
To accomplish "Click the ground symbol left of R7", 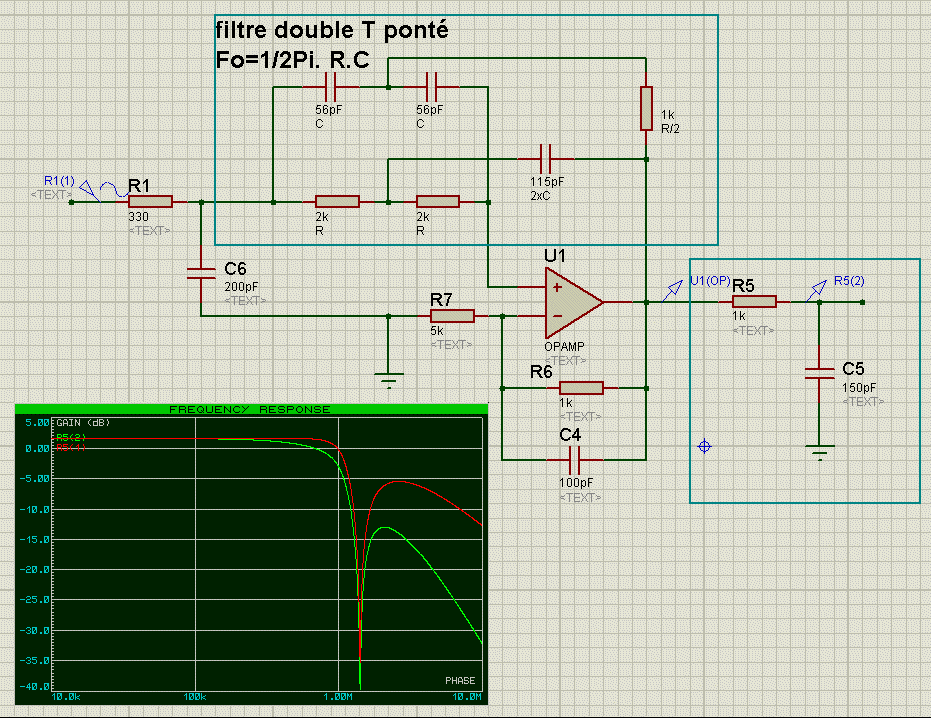I will (x=389, y=381).
